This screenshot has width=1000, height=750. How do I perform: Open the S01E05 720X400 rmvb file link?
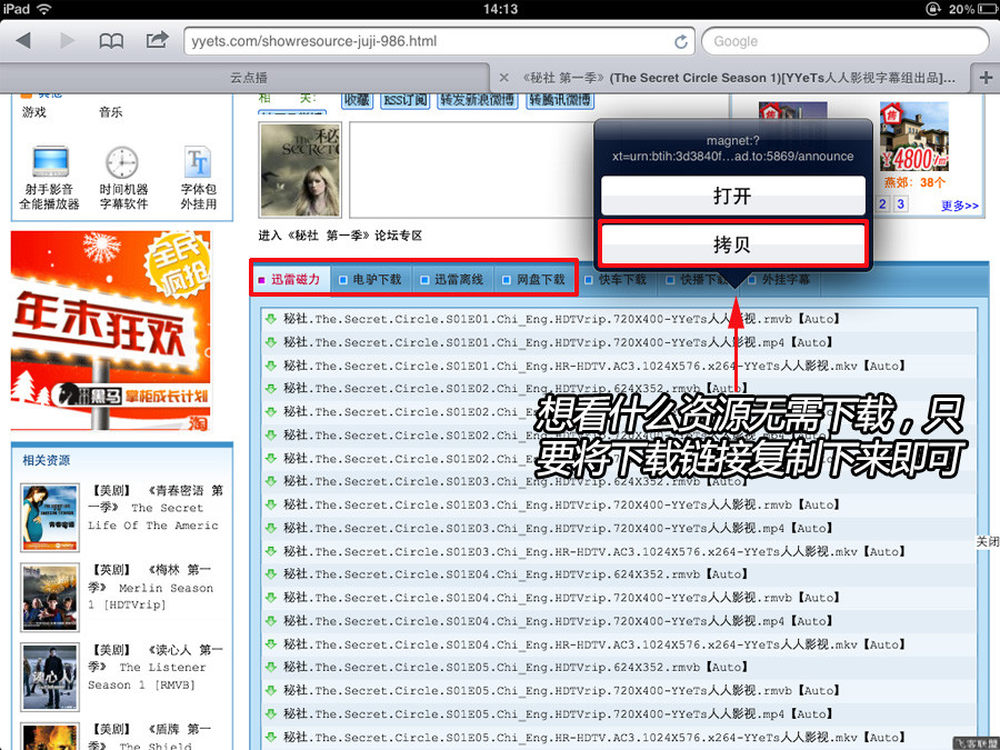point(561,691)
